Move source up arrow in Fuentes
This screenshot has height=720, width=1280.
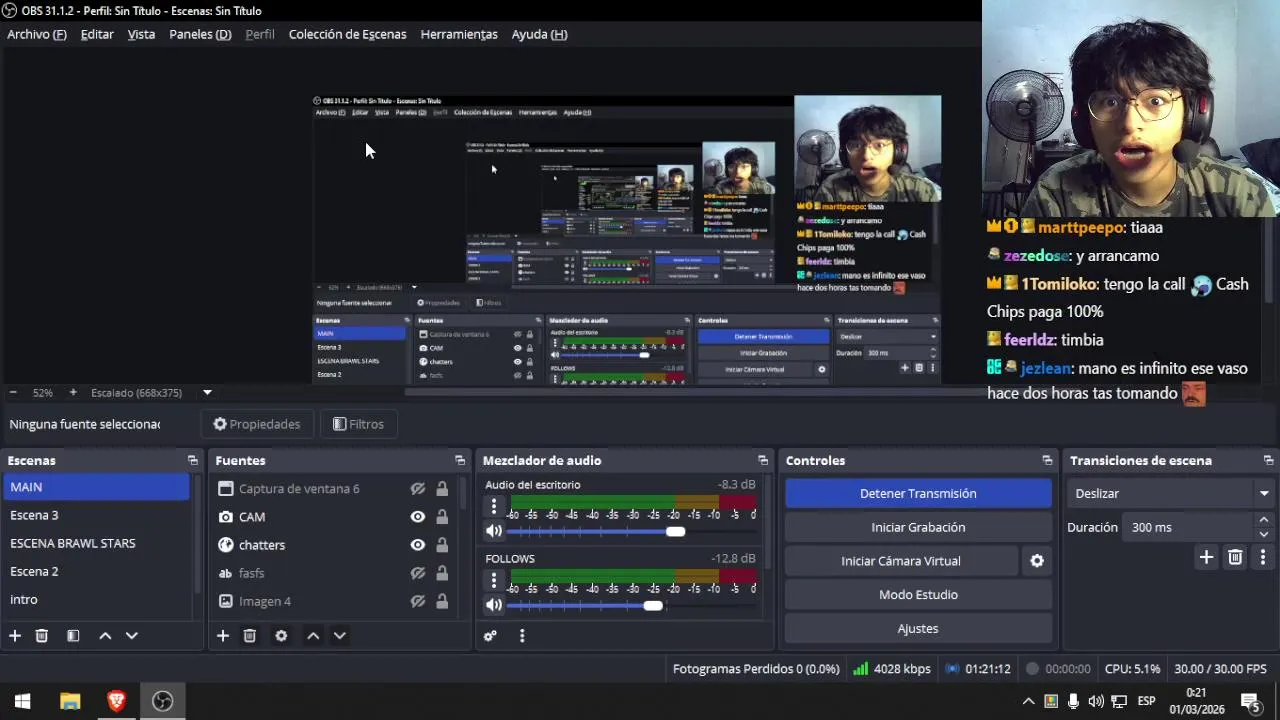[x=313, y=636]
